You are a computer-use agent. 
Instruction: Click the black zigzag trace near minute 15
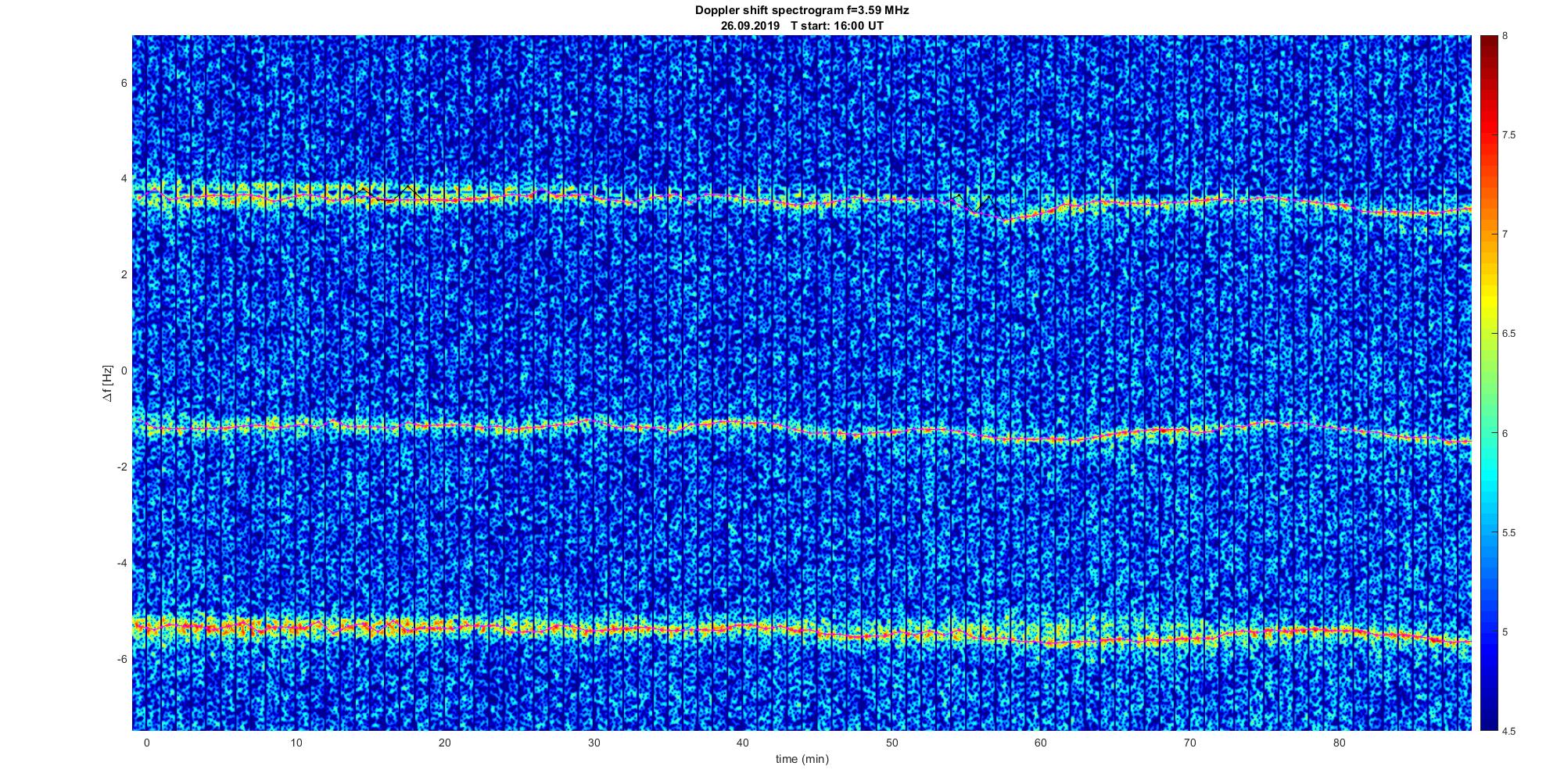click(387, 192)
